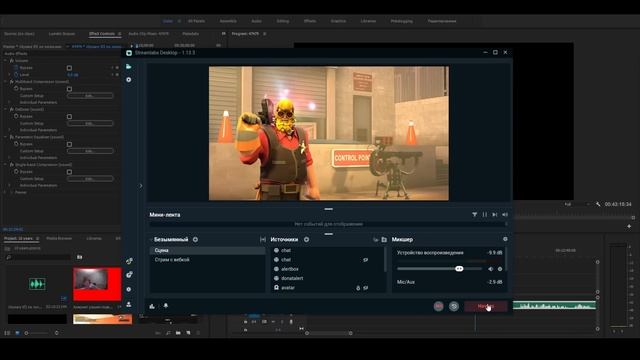Open the Streamlabs editor folder icon in sidebar
Viewport: 640px width, 360px height.
coord(129,67)
